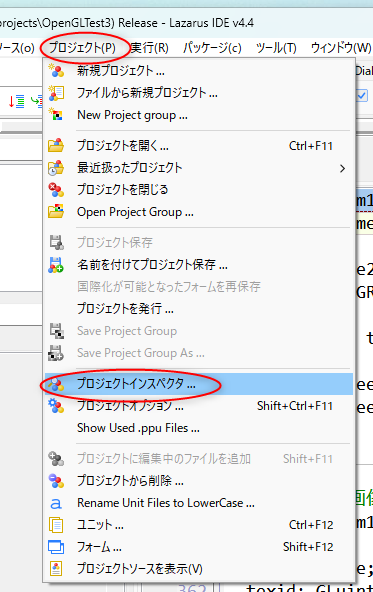Viewport: 373px width, 592px height.
Task: Click the プロジェクトを開く folder icon
Action: [x=56, y=145]
